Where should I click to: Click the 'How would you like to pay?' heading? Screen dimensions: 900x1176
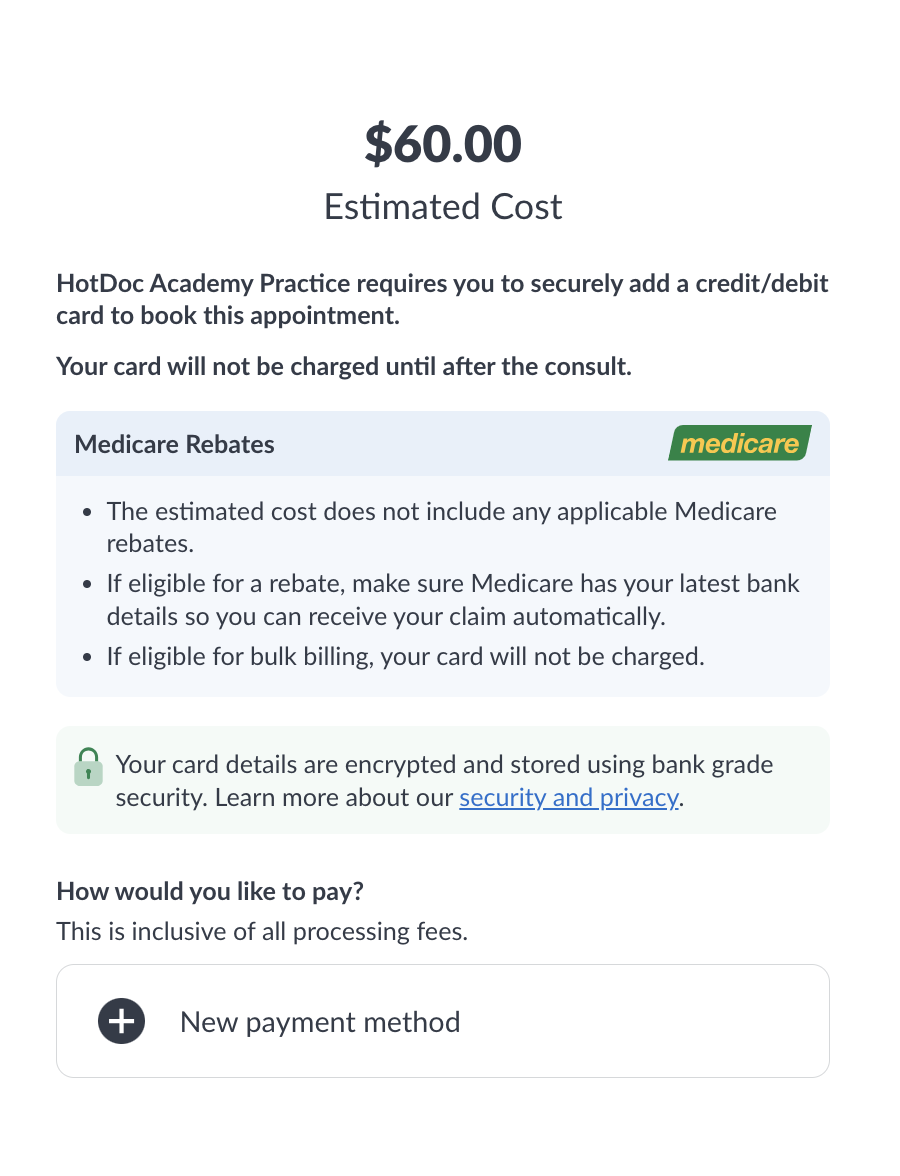pos(211,891)
